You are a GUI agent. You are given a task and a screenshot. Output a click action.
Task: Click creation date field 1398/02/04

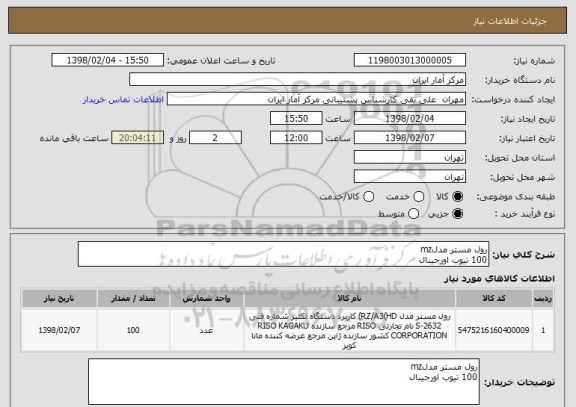[410, 119]
